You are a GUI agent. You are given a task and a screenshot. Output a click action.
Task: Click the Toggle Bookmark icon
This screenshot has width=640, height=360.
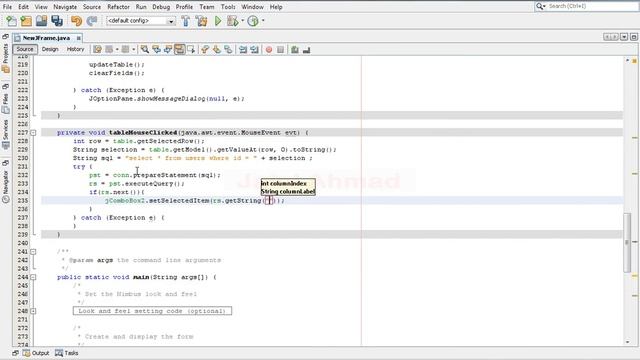pyautogui.click(x=228, y=49)
